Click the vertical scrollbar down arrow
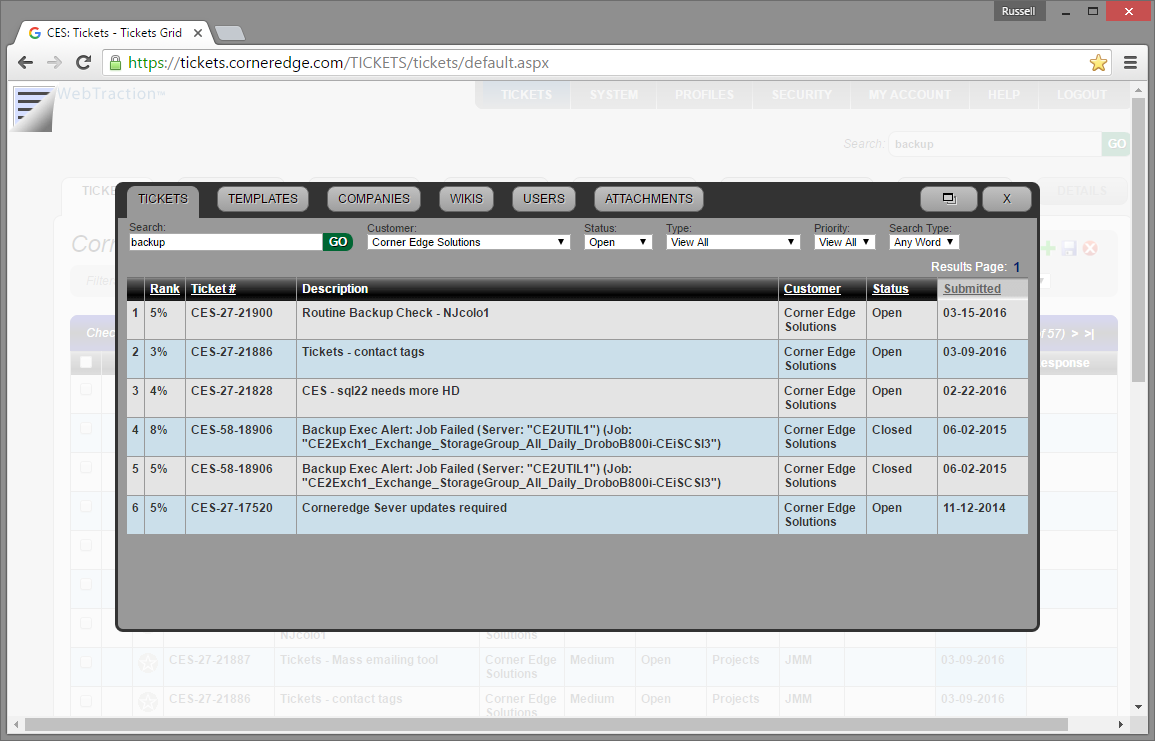This screenshot has height=741, width=1155. pos(1139,707)
